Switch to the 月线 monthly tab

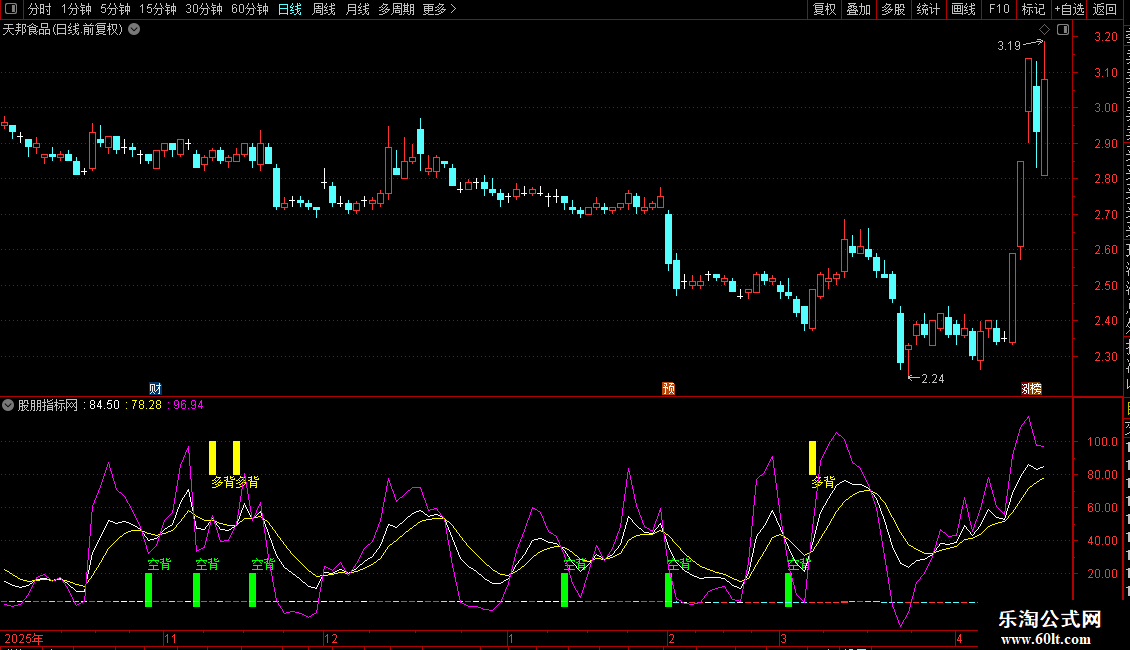(x=357, y=9)
